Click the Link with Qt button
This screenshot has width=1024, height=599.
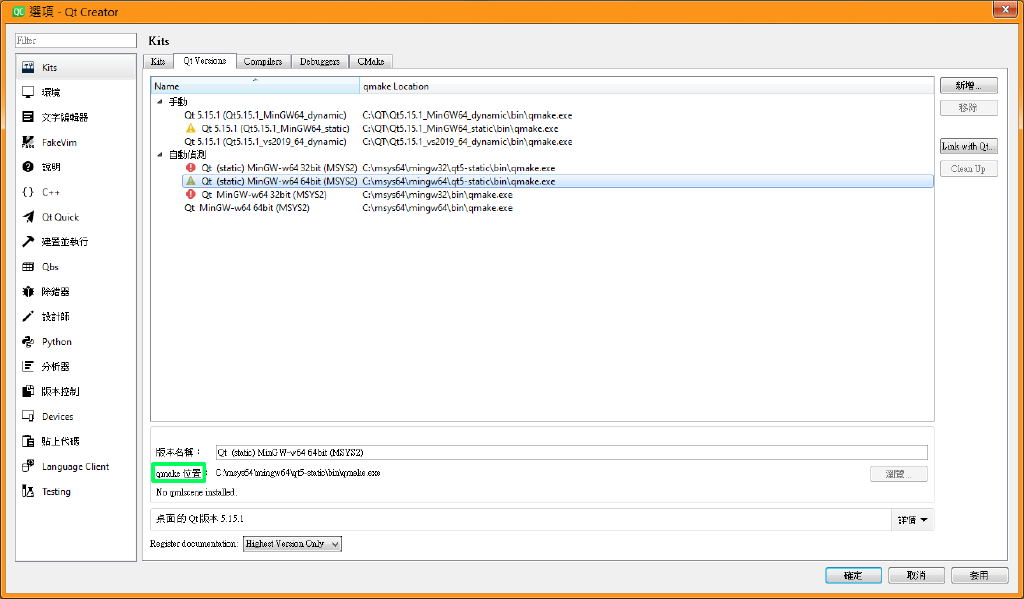point(968,146)
